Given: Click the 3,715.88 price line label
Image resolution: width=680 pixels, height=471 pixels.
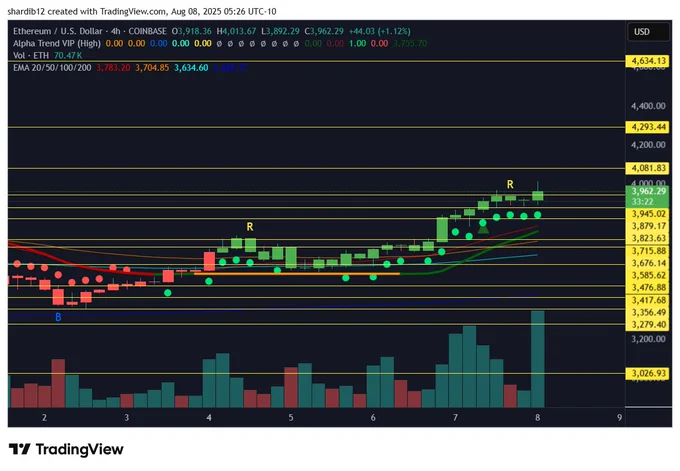Looking at the screenshot, I should pyautogui.click(x=648, y=251).
